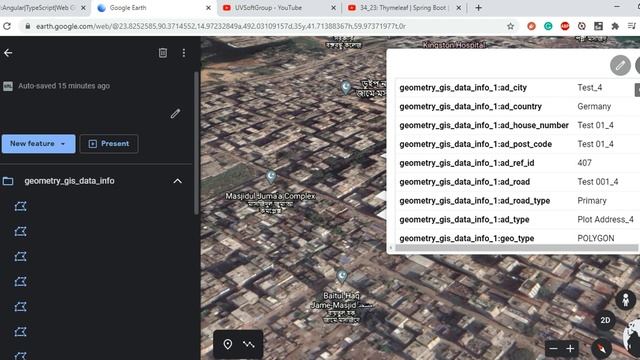Zoom in with the plus button
The height and width of the screenshot is (360, 640).
pyautogui.click(x=570, y=348)
